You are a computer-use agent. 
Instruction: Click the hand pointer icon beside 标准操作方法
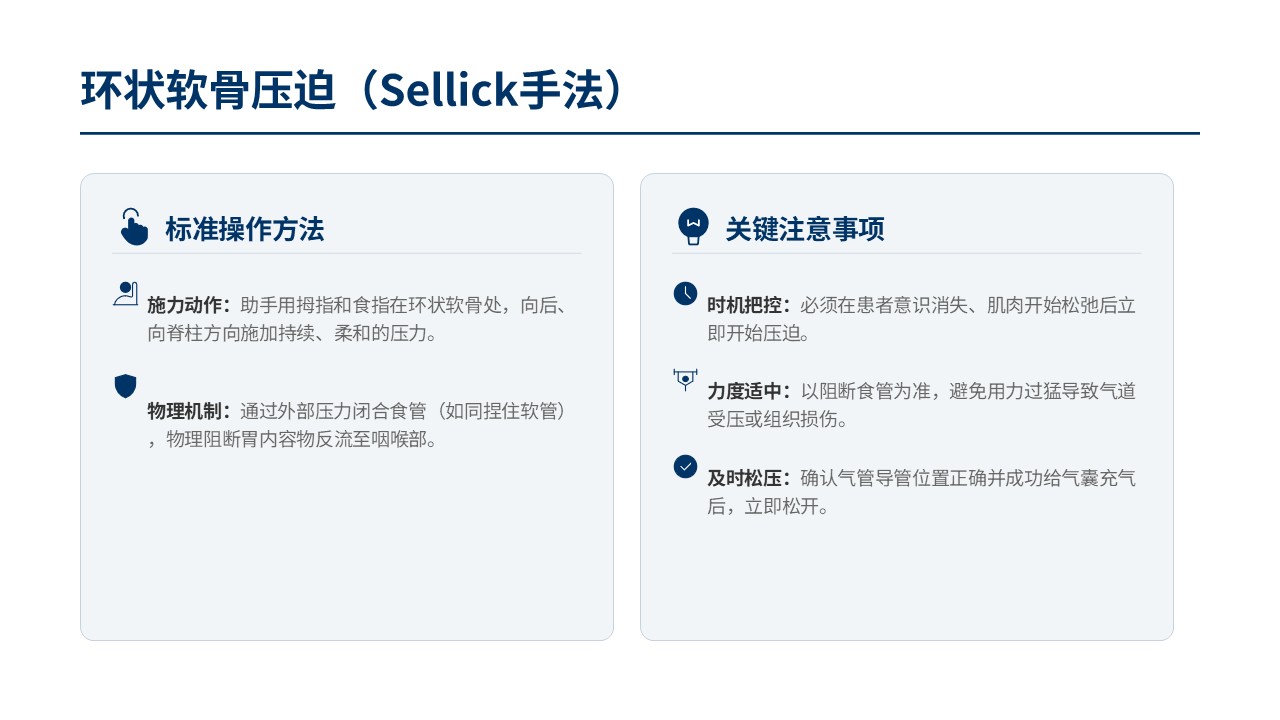133,227
